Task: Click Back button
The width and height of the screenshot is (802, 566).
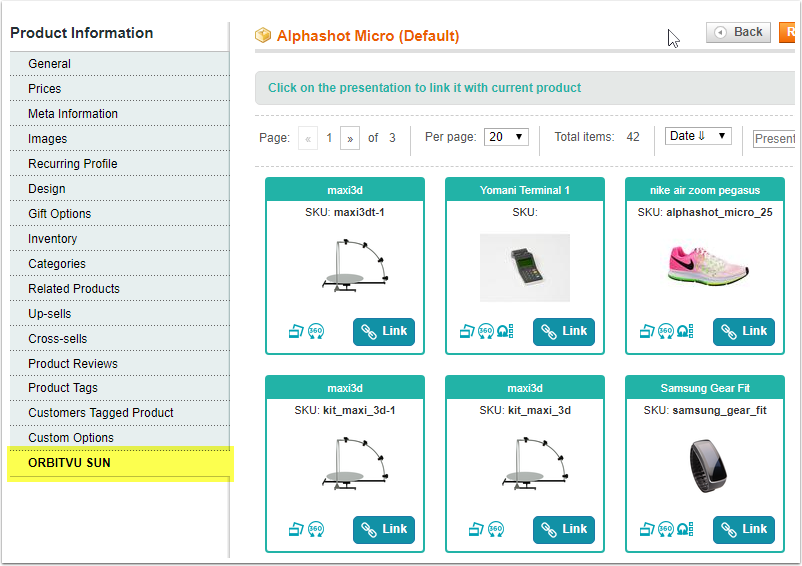Action: [x=738, y=32]
